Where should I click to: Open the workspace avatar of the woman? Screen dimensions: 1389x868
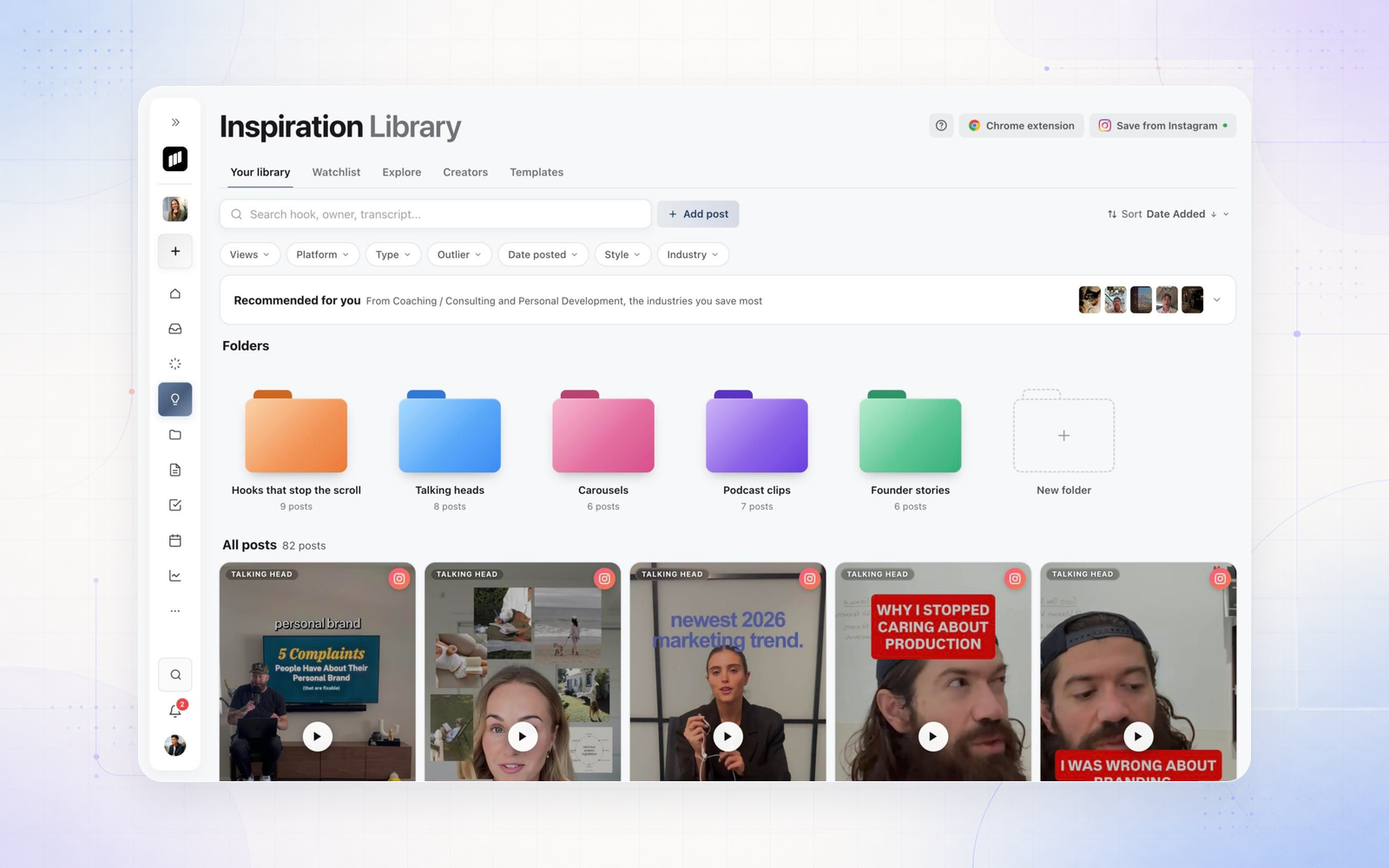[x=175, y=209]
